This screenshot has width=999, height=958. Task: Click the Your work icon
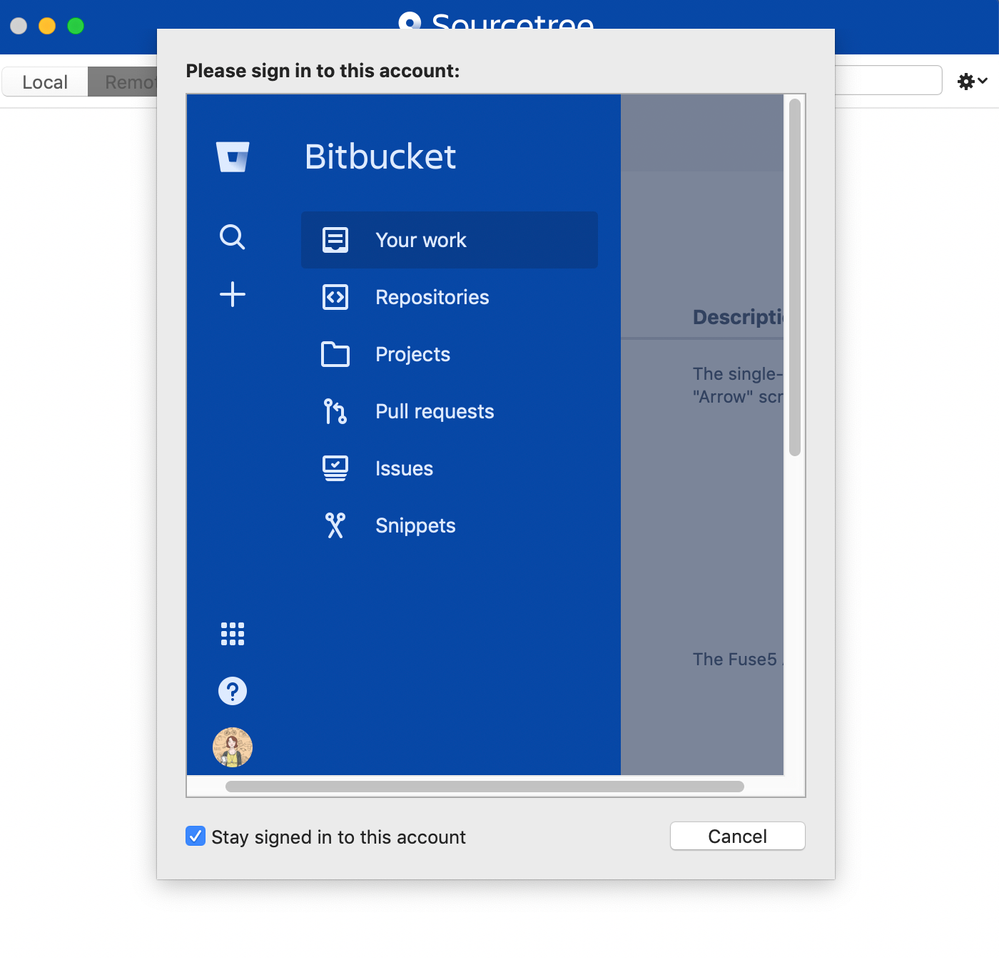coord(335,240)
